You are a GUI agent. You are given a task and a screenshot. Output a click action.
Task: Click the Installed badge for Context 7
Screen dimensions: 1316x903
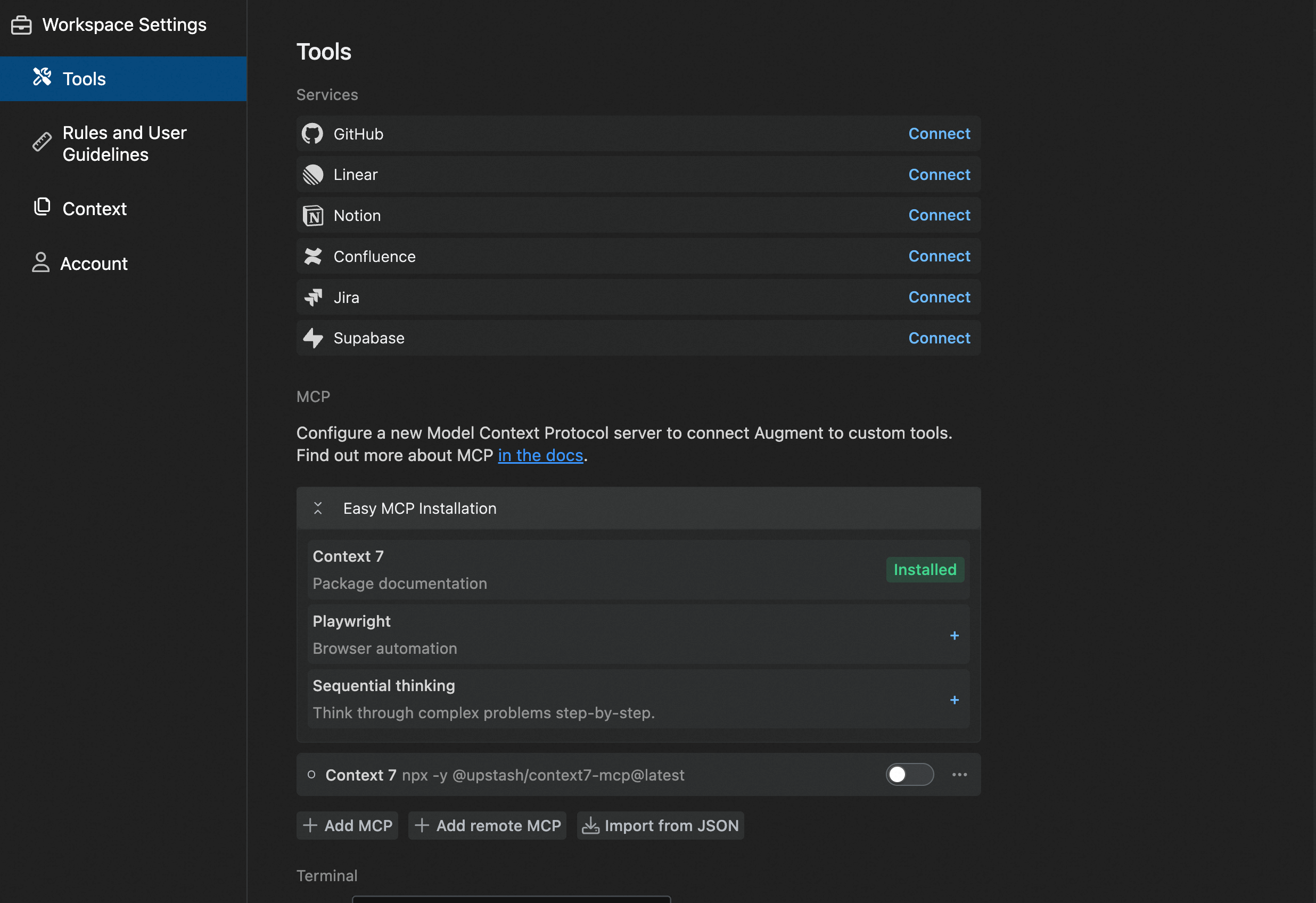(x=925, y=569)
